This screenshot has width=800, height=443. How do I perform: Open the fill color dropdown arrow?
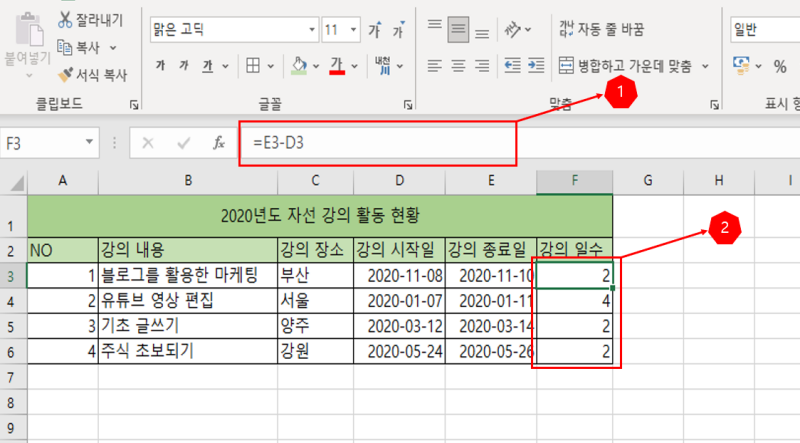316,66
